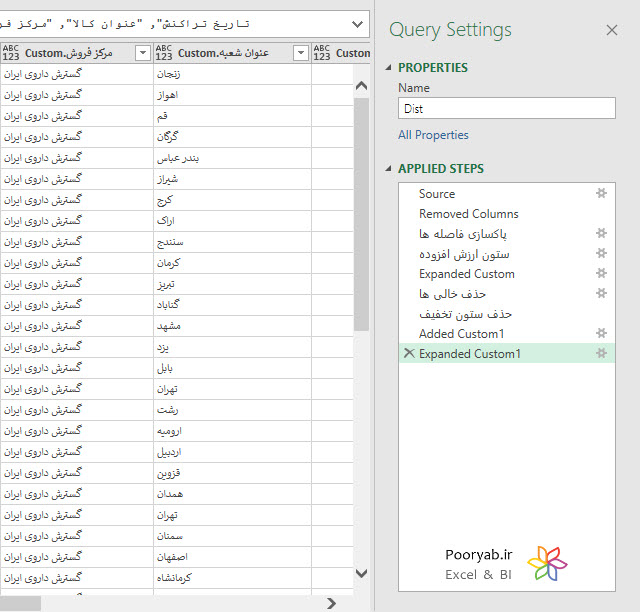The image size is (640, 612).
Task: Click ABC123 data type icon of عنوان شعبه column
Action: tap(164, 53)
